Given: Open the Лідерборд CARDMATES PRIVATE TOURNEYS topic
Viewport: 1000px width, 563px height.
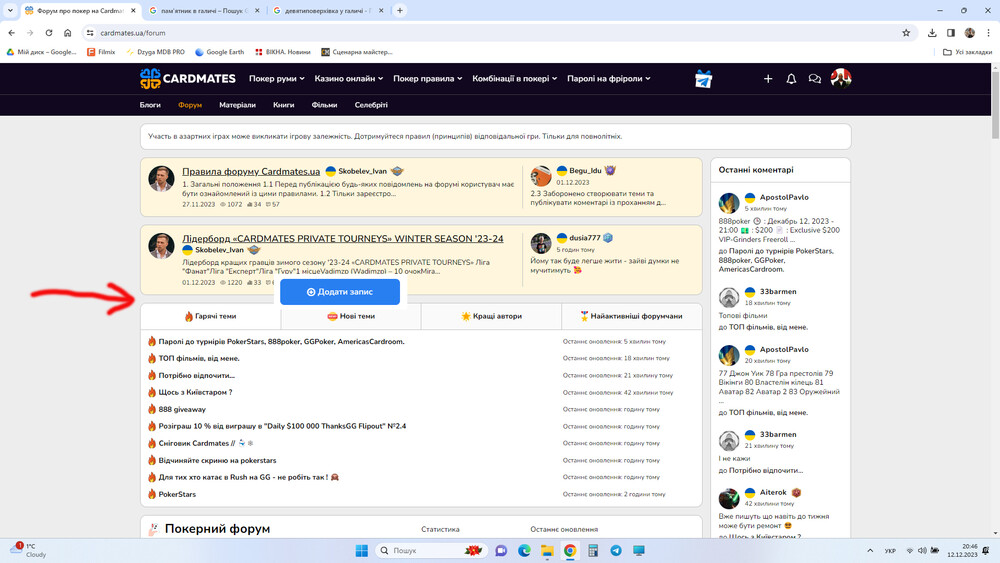Looking at the screenshot, I should coord(342,238).
